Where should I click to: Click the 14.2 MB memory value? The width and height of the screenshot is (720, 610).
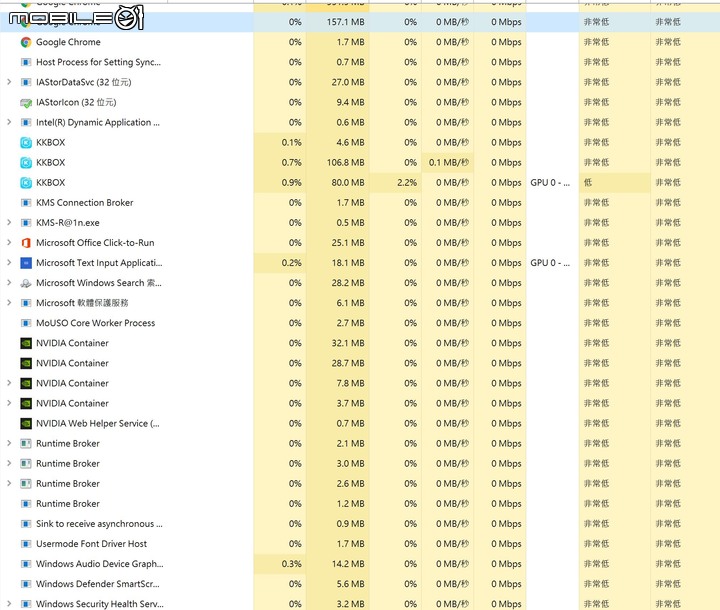[348, 564]
